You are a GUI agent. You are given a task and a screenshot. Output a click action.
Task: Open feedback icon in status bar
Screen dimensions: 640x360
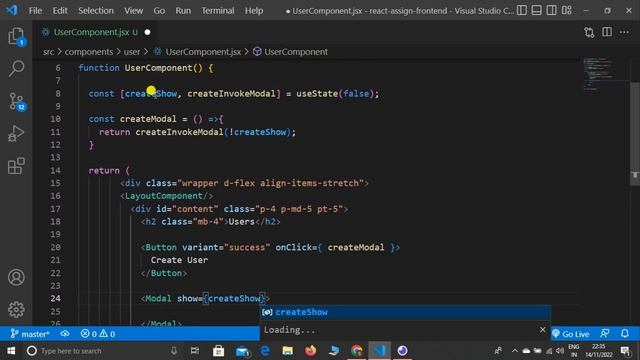[x=605, y=333]
